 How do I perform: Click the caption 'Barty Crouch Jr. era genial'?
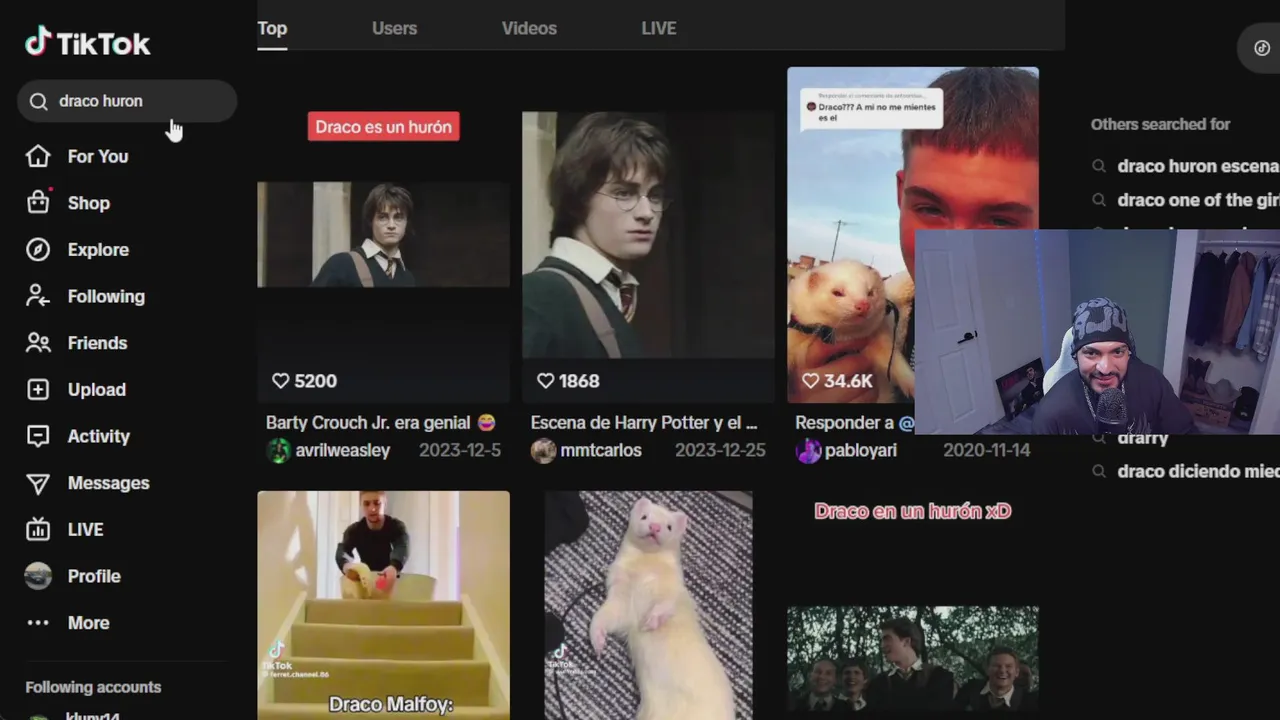[381, 423]
